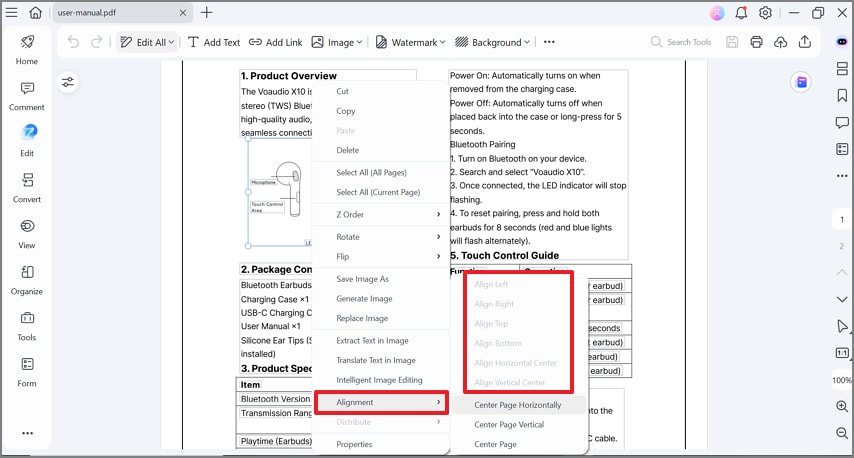The width and height of the screenshot is (854, 458).
Task: Share the document
Action: click(x=805, y=42)
